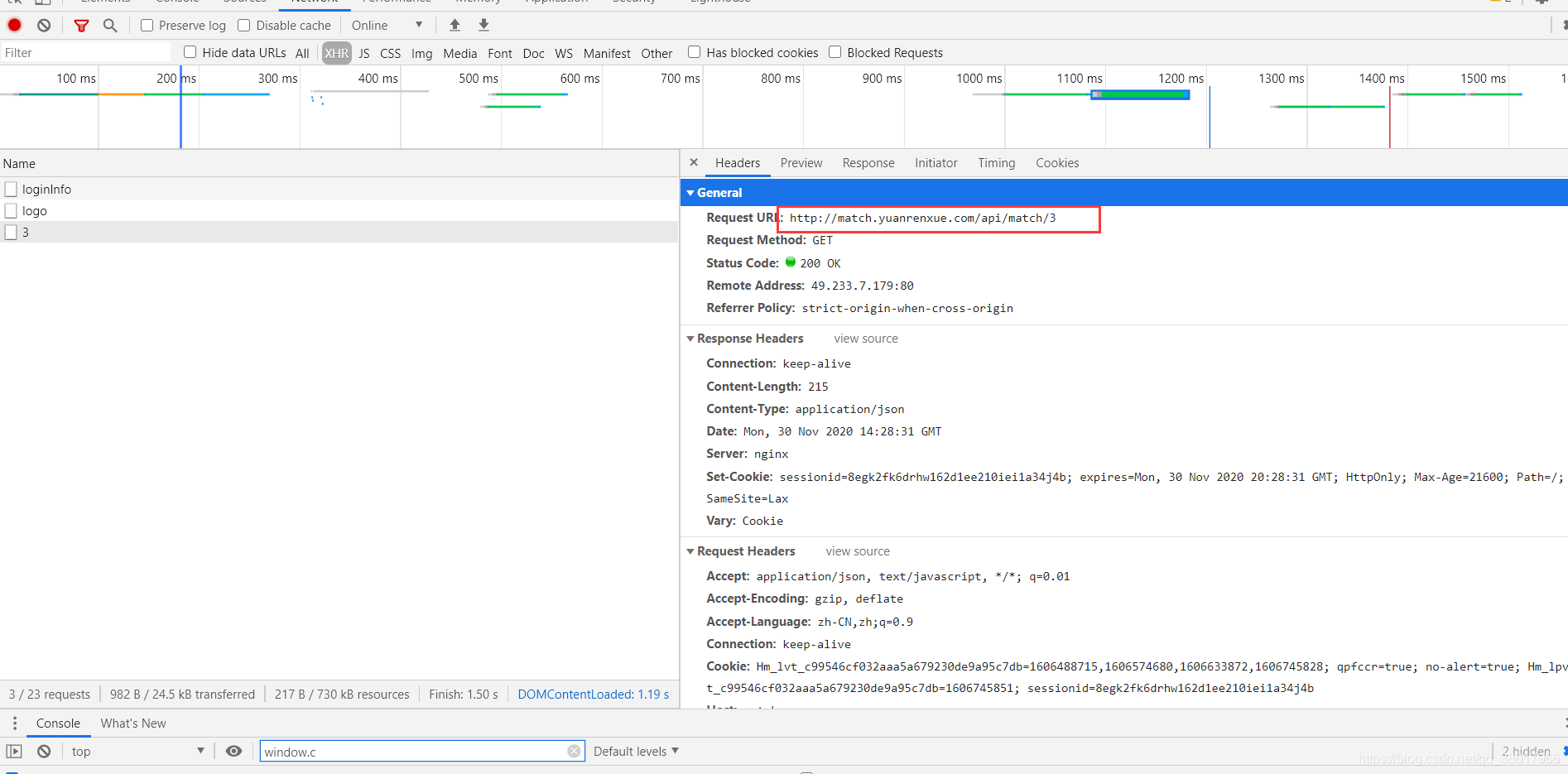The image size is (1568, 774).
Task: Enable Disable cache
Action: point(243,25)
